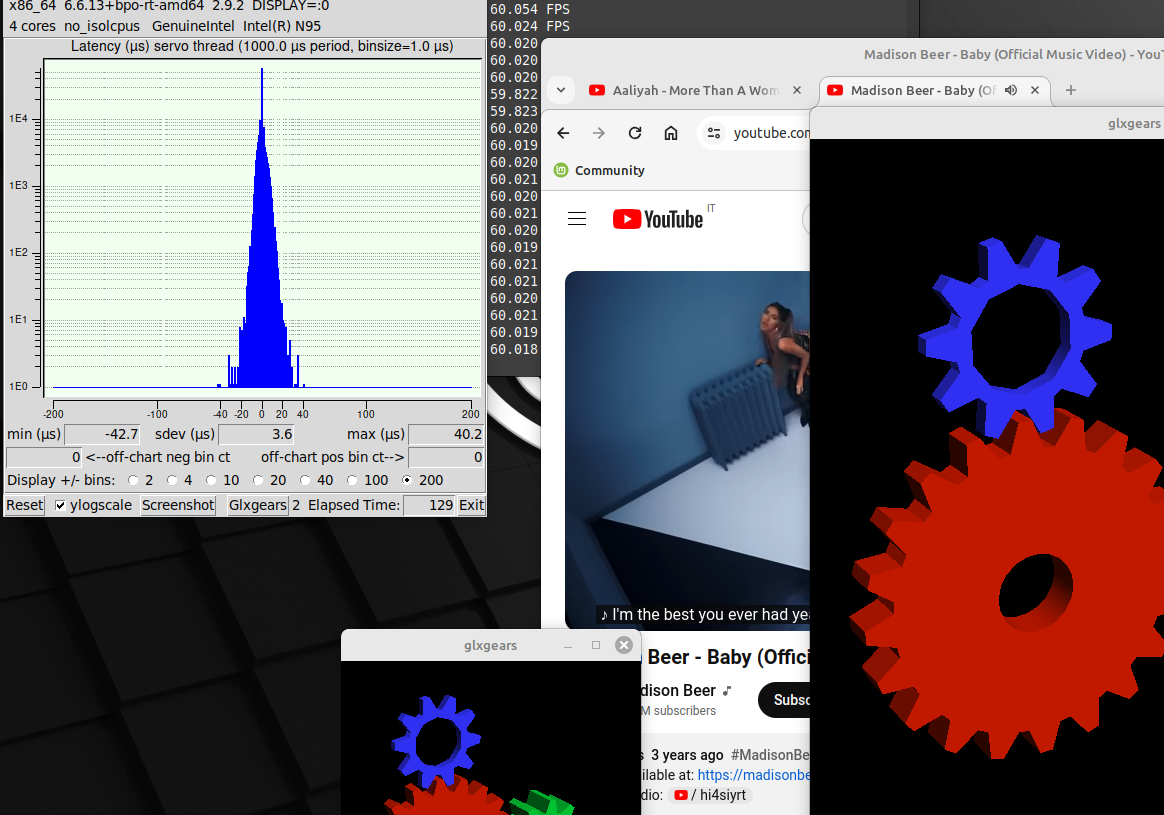Subscribe to Madison Beer channel

pos(784,700)
